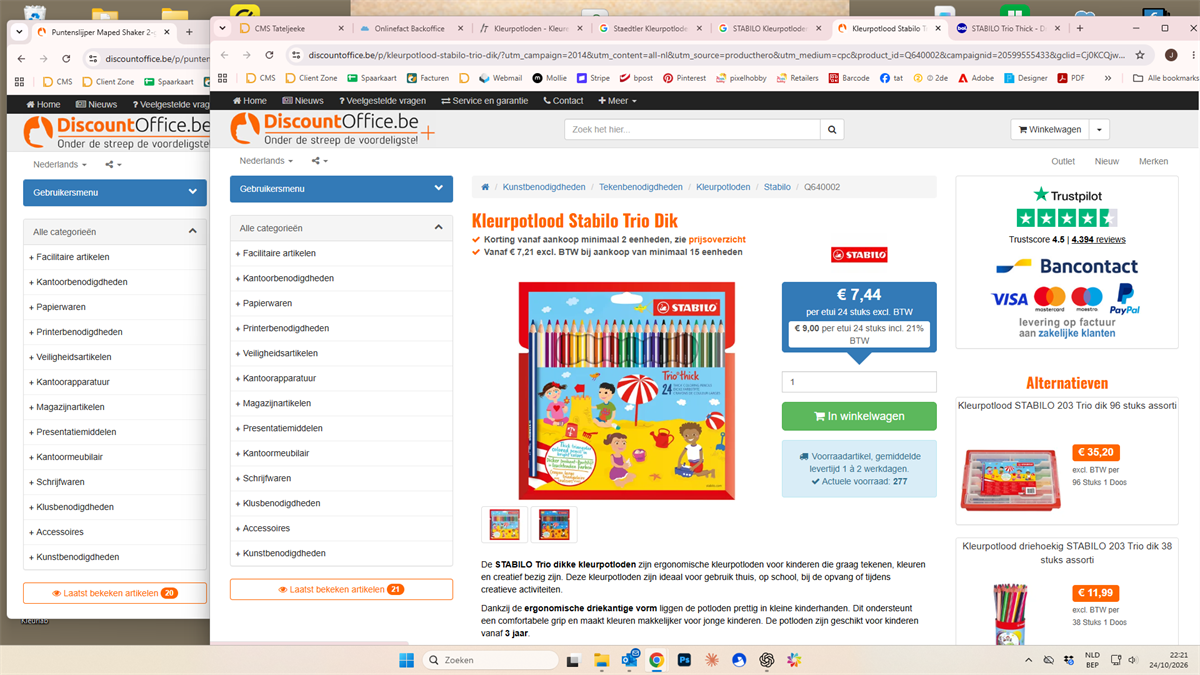The height and width of the screenshot is (675, 1200).
Task: Open the Service en garantie menu item
Action: pyautogui.click(x=485, y=100)
